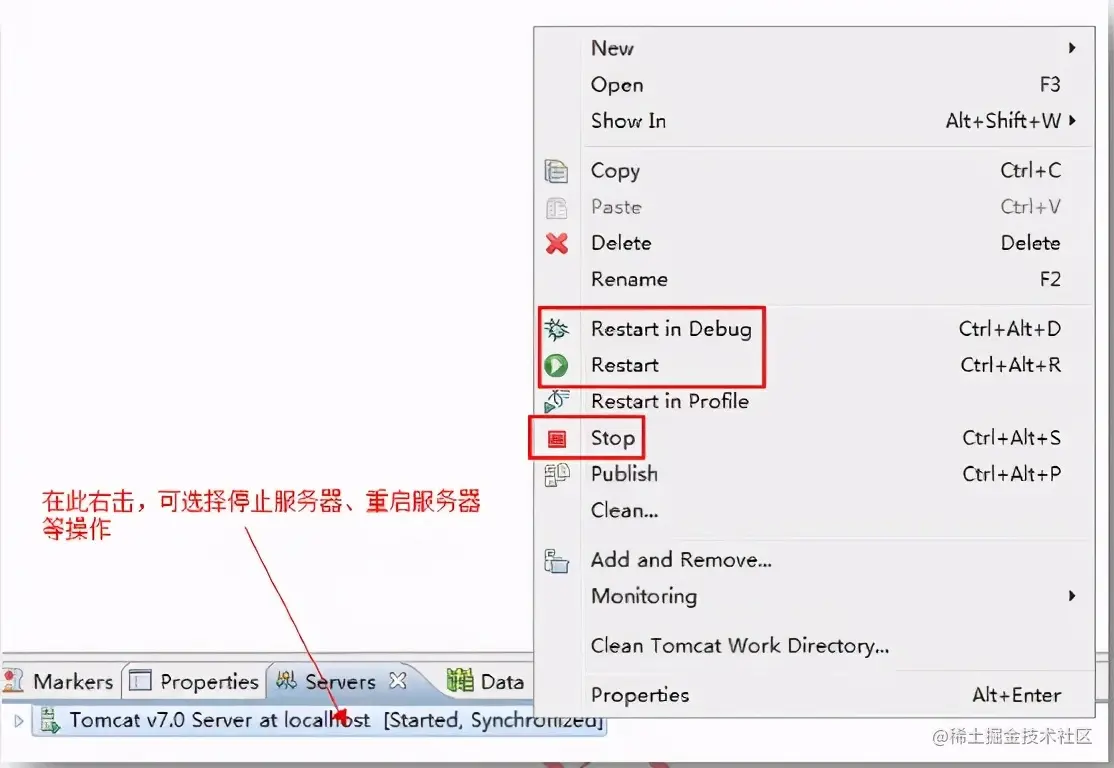Image resolution: width=1114 pixels, height=768 pixels.
Task: Click the Restart in Profile icon
Action: (x=556, y=401)
